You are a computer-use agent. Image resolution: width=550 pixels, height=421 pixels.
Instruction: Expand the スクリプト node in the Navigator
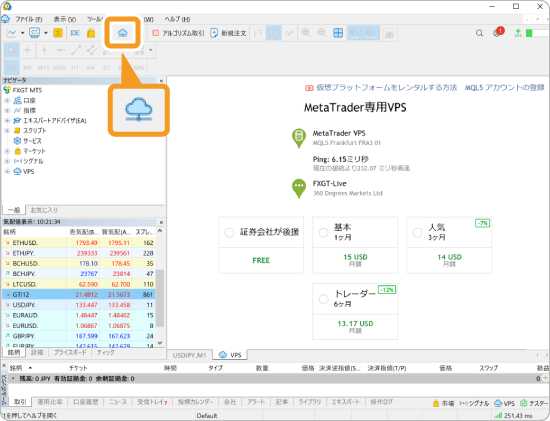point(7,131)
